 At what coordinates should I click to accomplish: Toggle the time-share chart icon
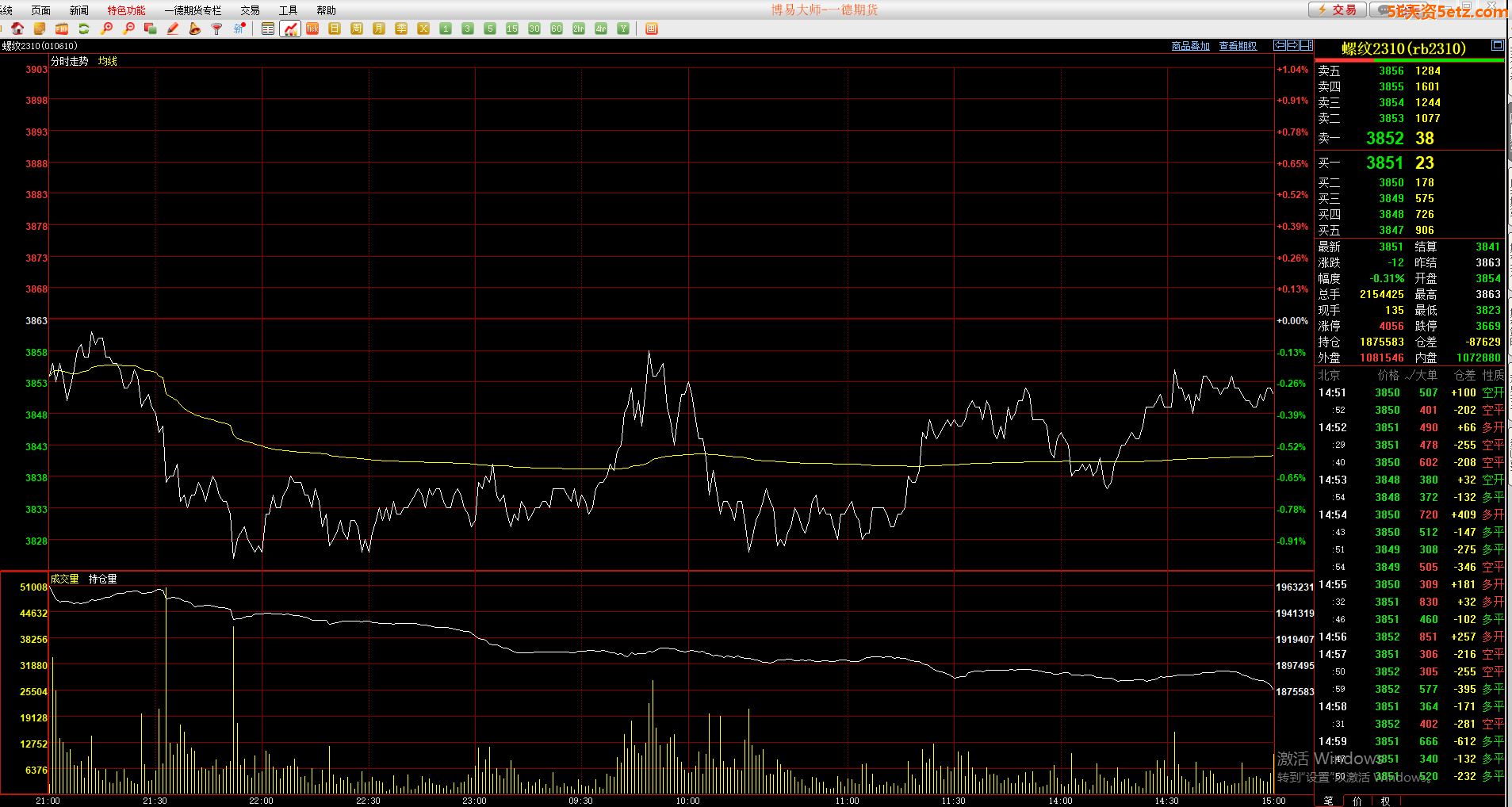pyautogui.click(x=290, y=29)
